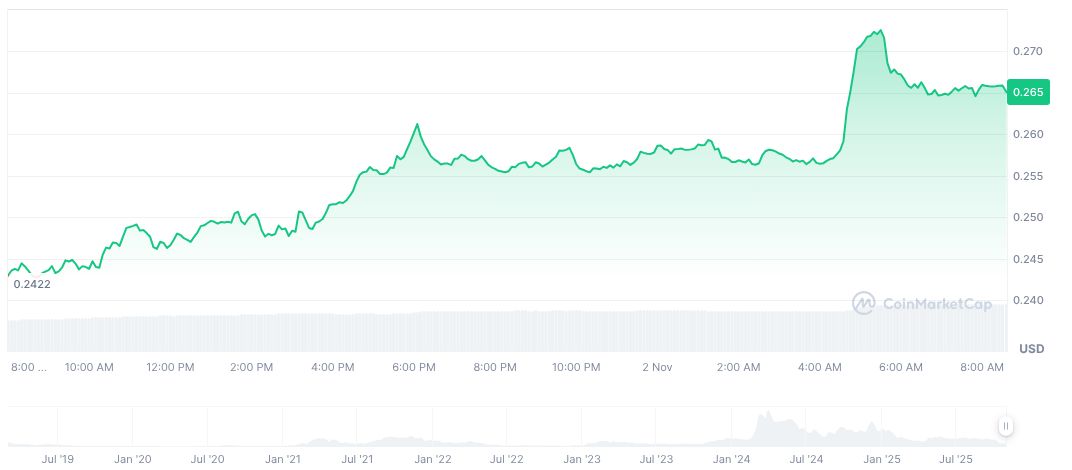
Task: Click the 4:00 AM time axis label
Action: (x=820, y=367)
